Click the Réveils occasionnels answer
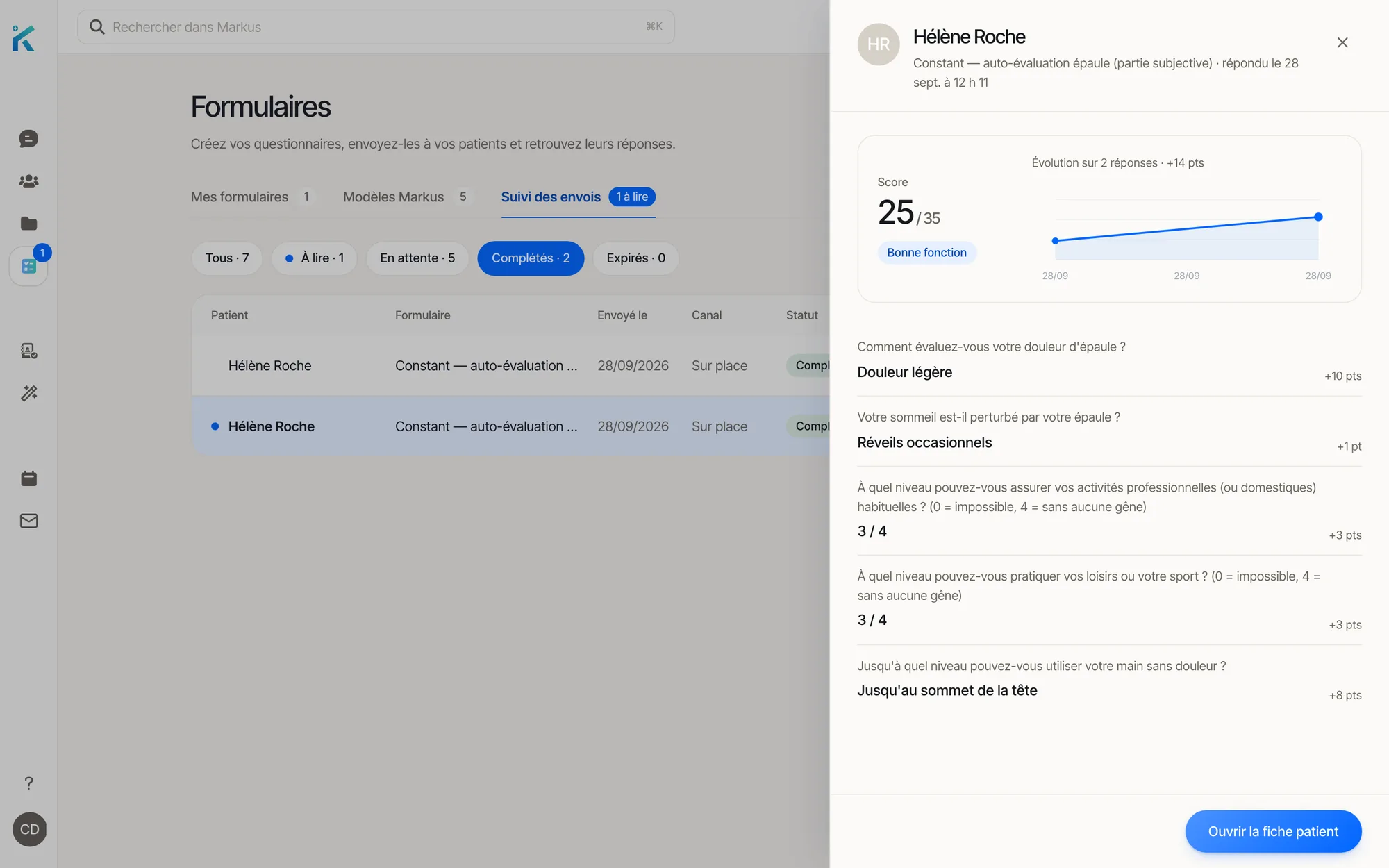 [924, 443]
